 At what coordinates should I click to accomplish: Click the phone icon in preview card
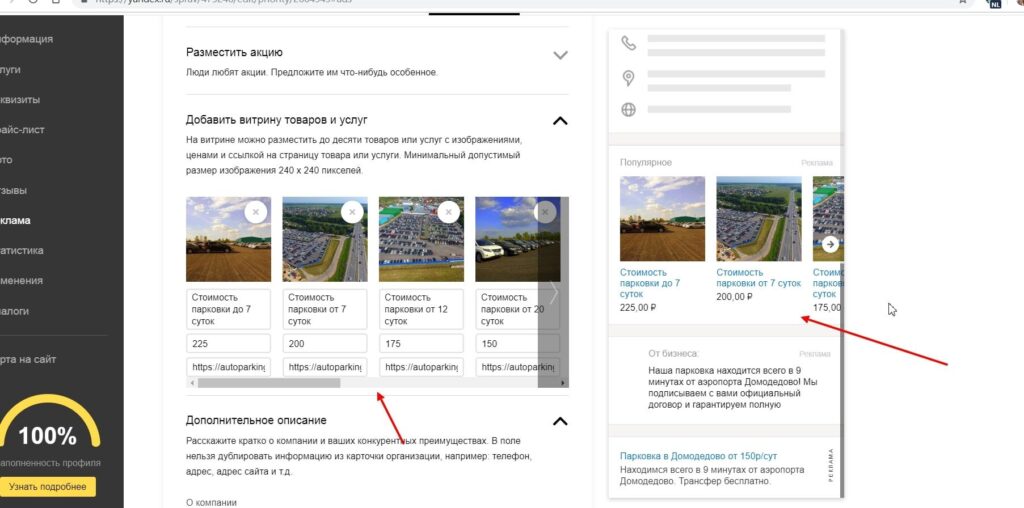[628, 43]
